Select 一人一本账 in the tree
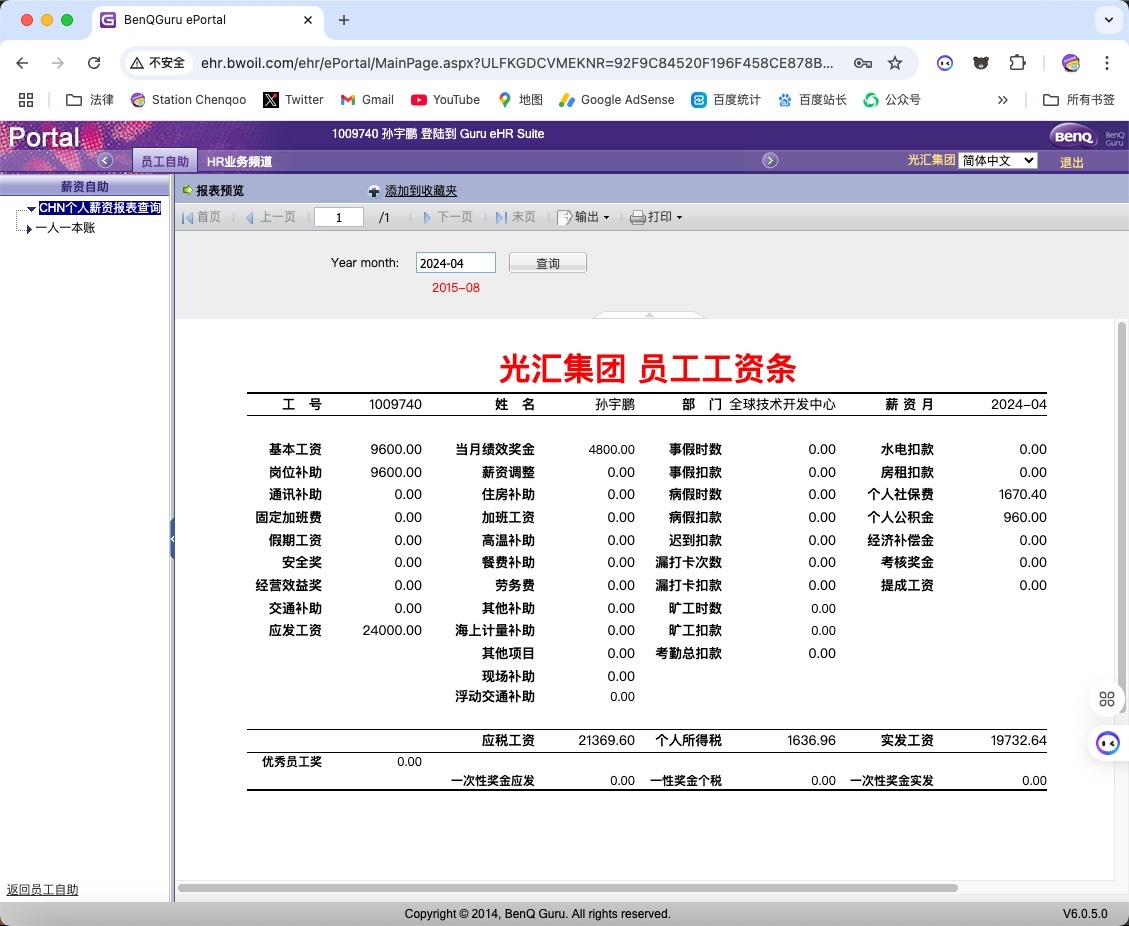Viewport: 1129px width, 926px height. (66, 228)
